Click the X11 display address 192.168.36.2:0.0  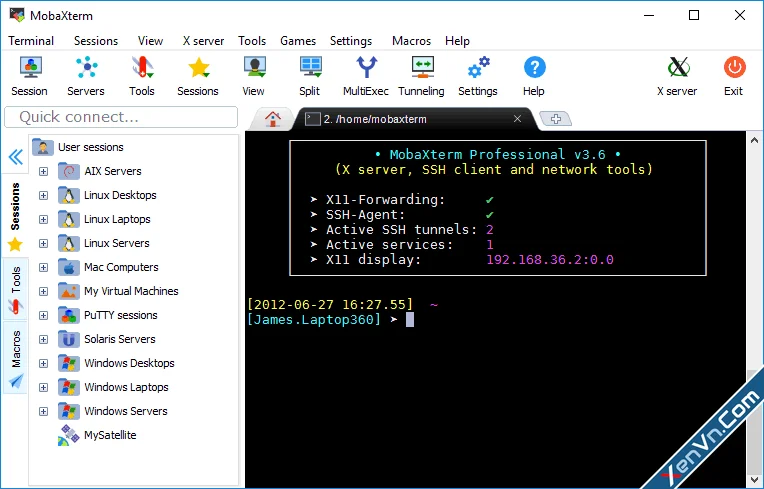click(x=550, y=260)
